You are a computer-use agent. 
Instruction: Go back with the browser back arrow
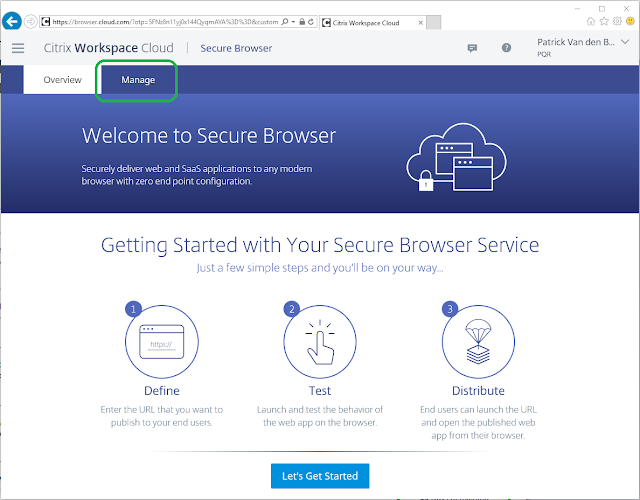pos(12,21)
